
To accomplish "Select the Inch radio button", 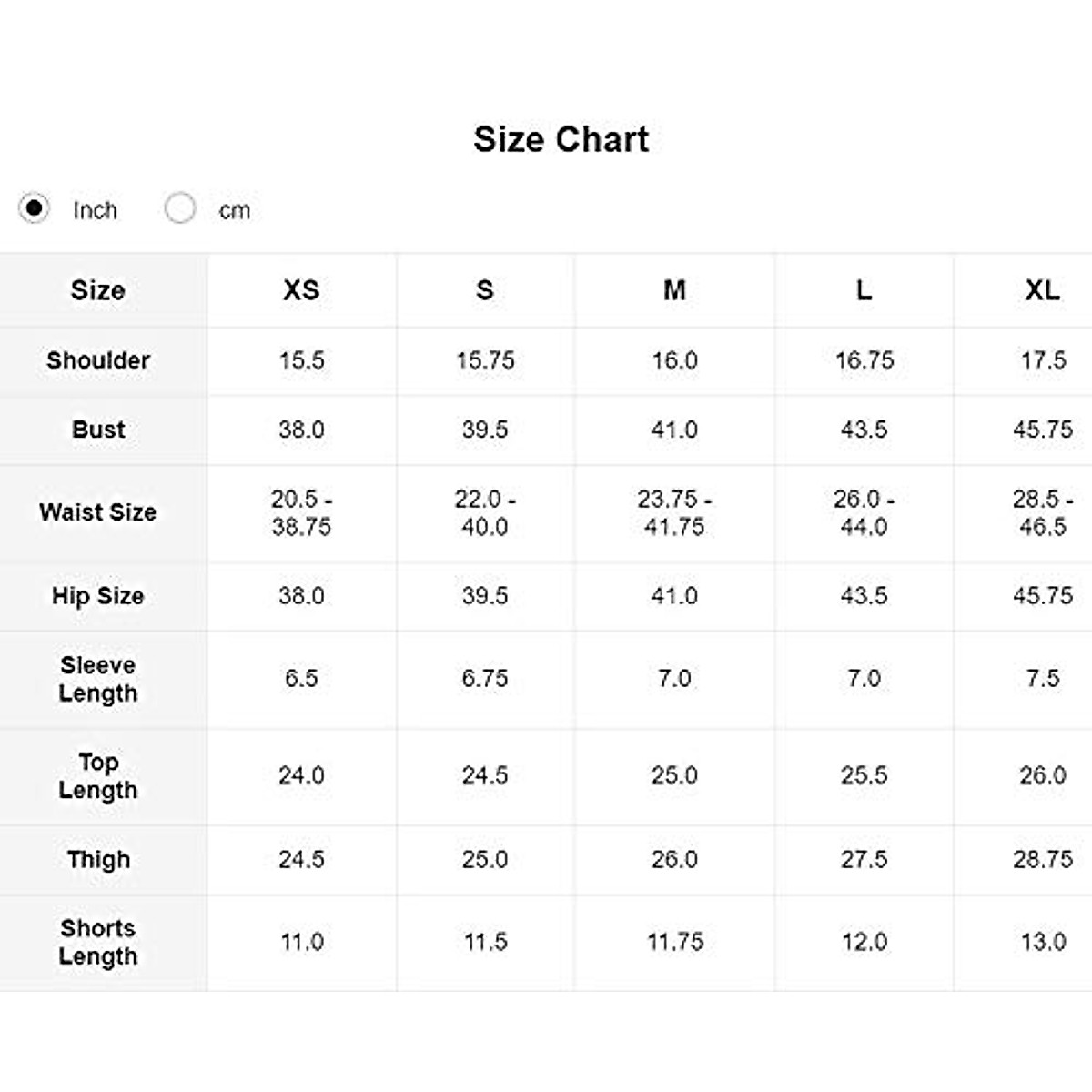I will pyautogui.click(x=34, y=208).
